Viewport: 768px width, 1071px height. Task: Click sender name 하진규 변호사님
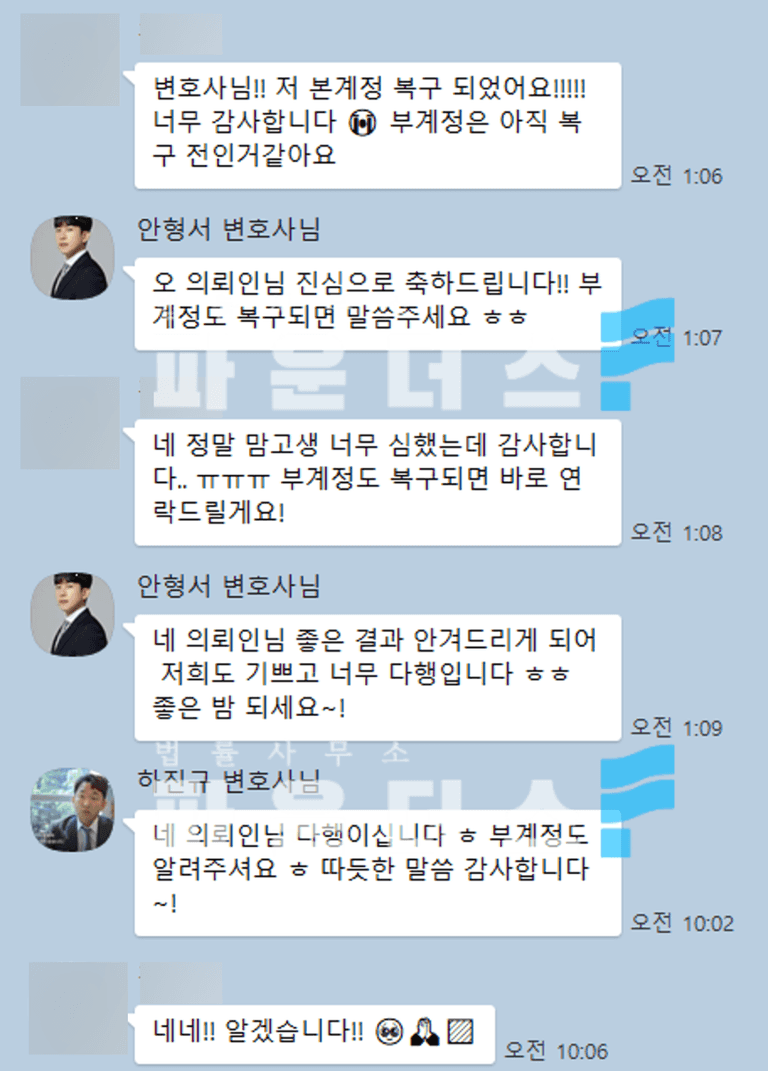(x=229, y=781)
